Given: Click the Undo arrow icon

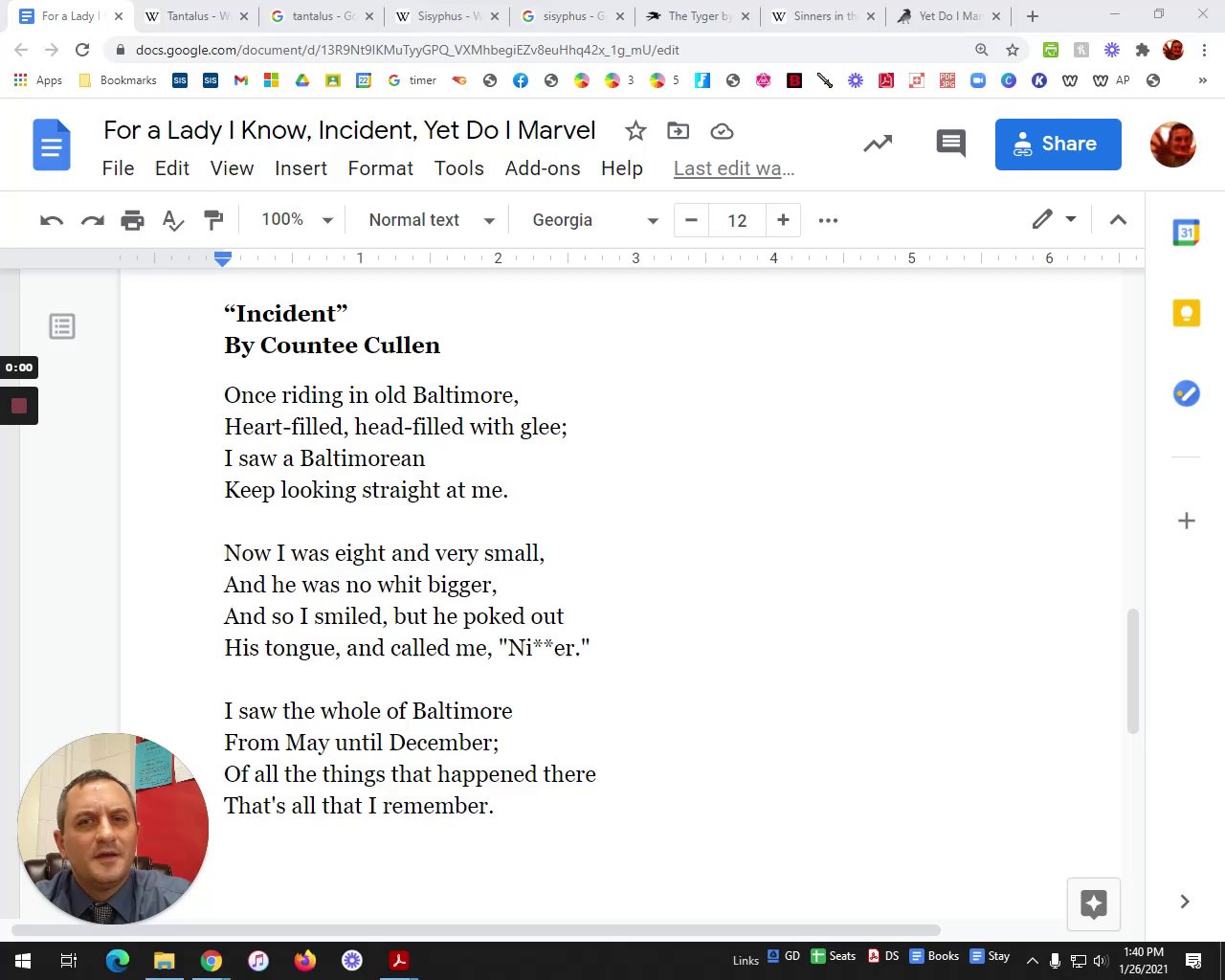Looking at the screenshot, I should click(x=52, y=220).
